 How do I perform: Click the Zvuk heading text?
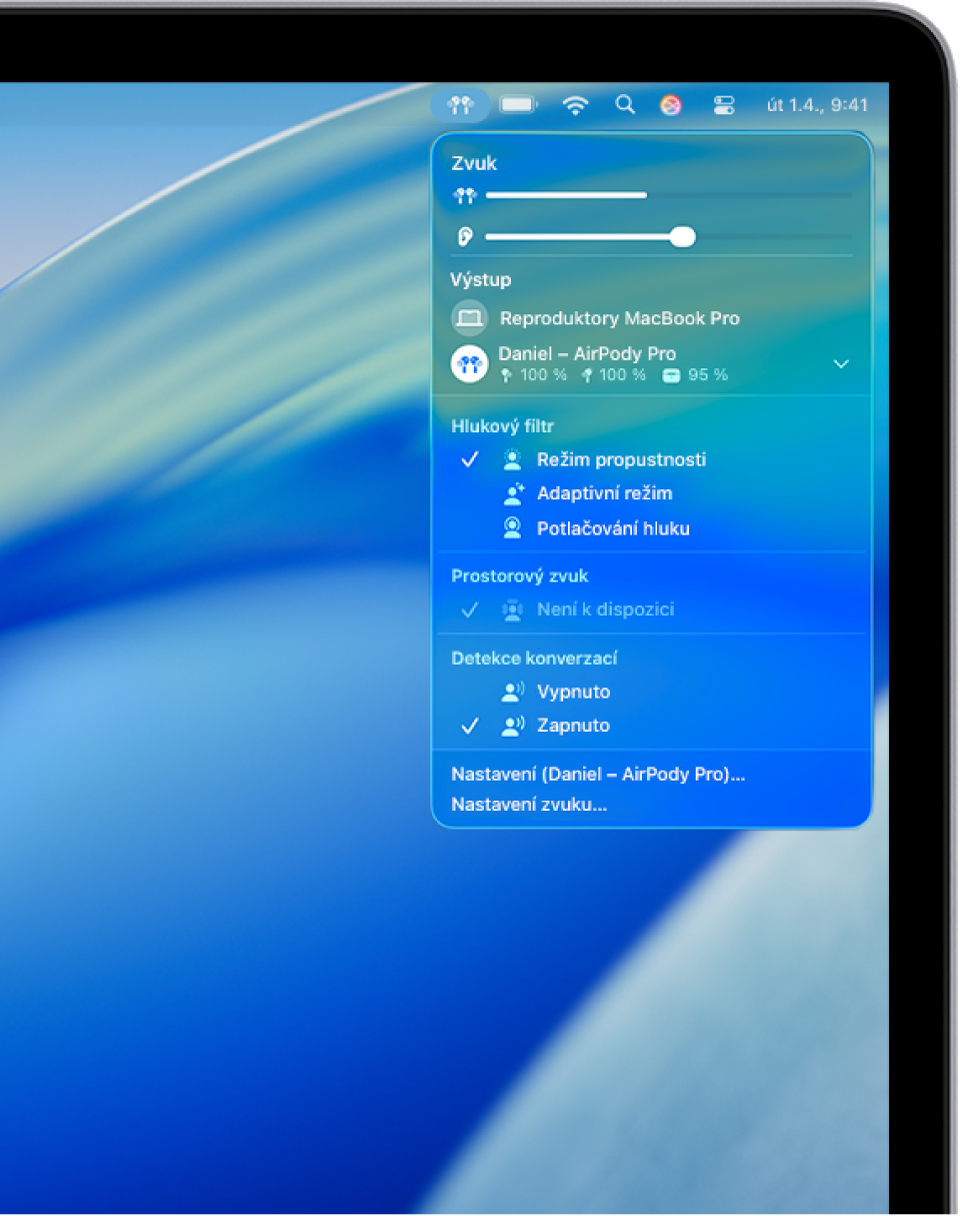(474, 163)
